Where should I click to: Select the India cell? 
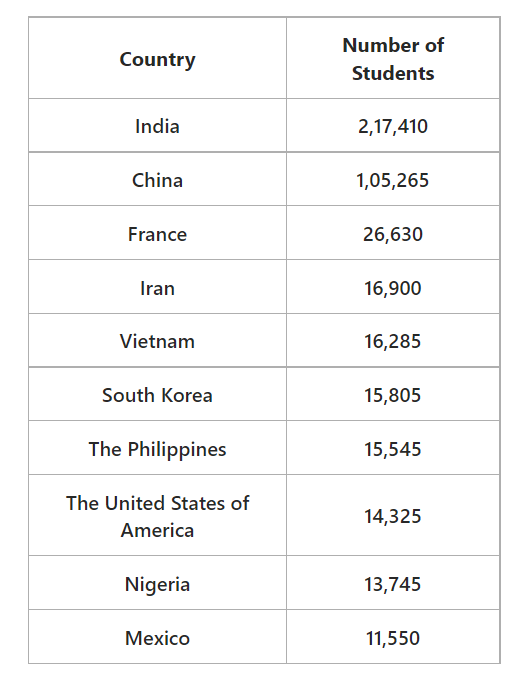pos(157,126)
